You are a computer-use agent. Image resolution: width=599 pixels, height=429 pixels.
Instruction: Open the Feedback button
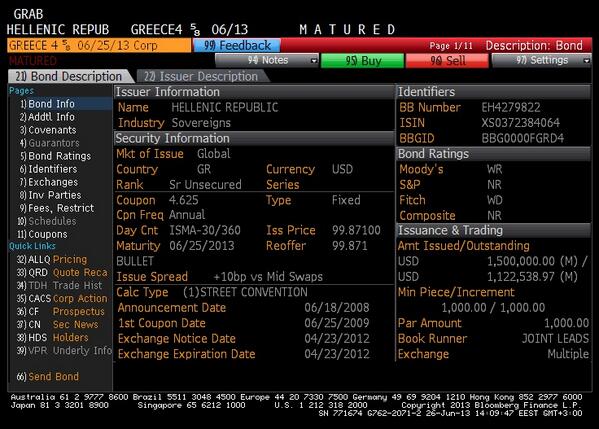click(237, 45)
